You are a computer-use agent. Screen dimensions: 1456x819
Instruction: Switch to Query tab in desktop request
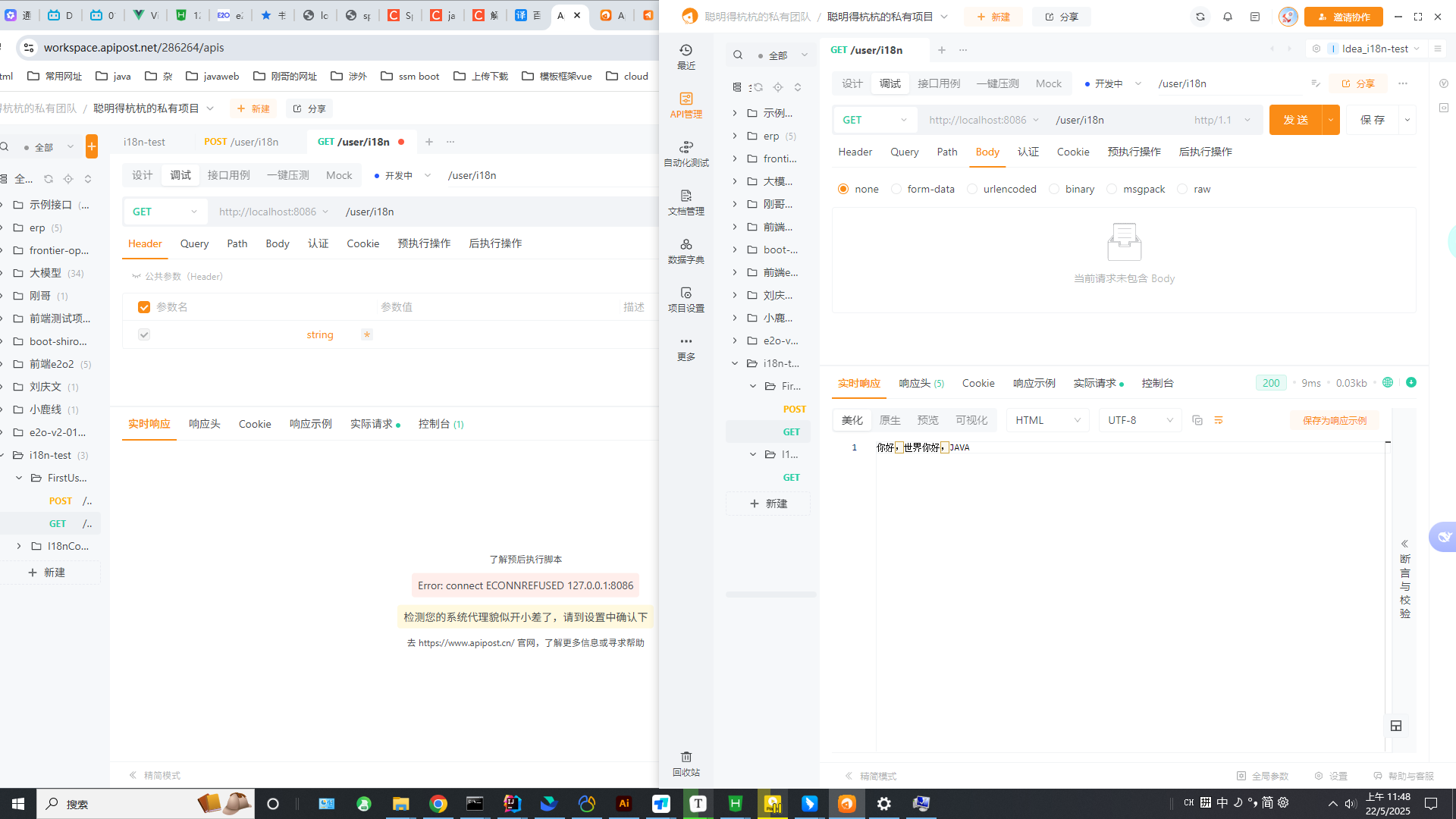[x=904, y=152]
